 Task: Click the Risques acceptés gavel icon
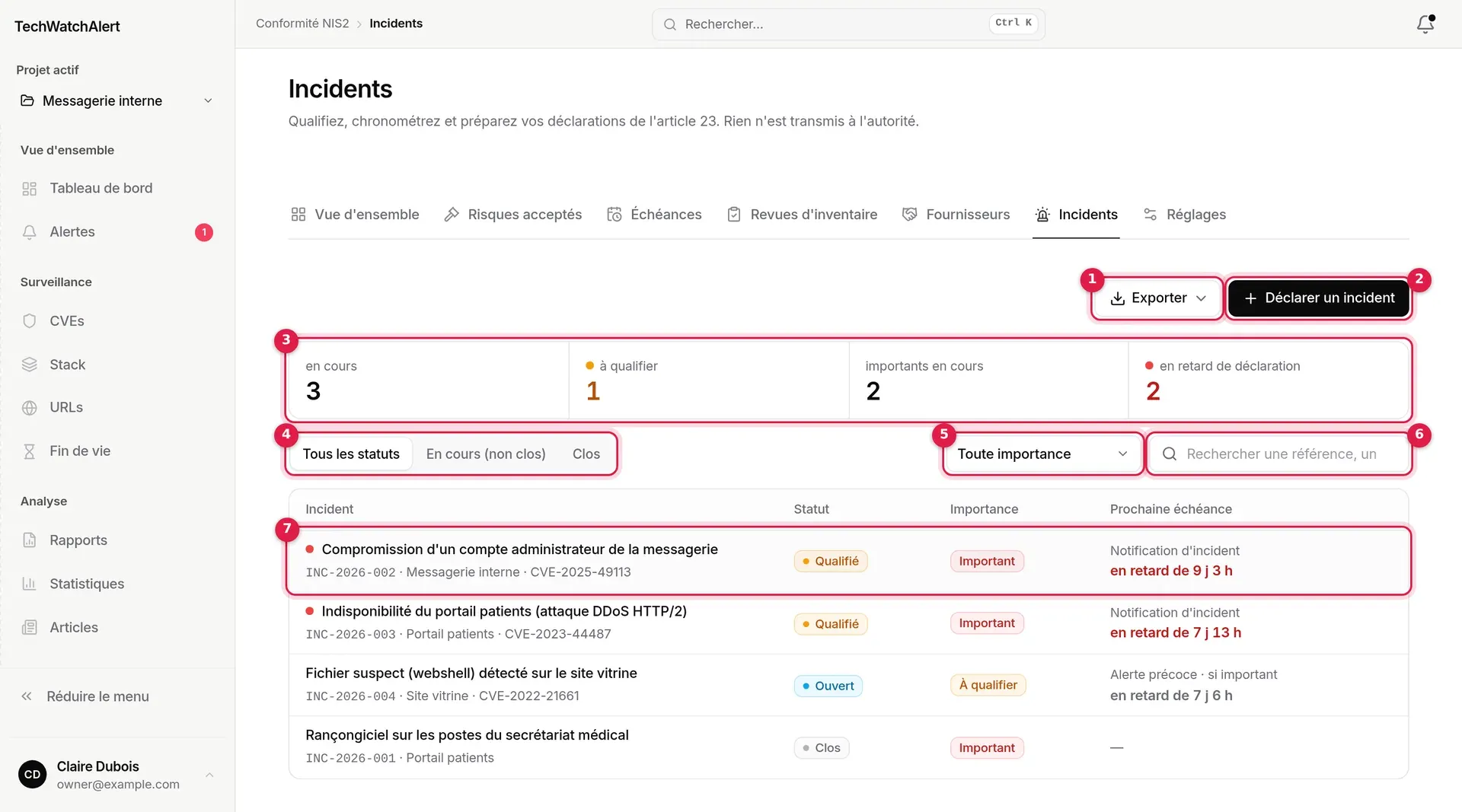tap(452, 215)
